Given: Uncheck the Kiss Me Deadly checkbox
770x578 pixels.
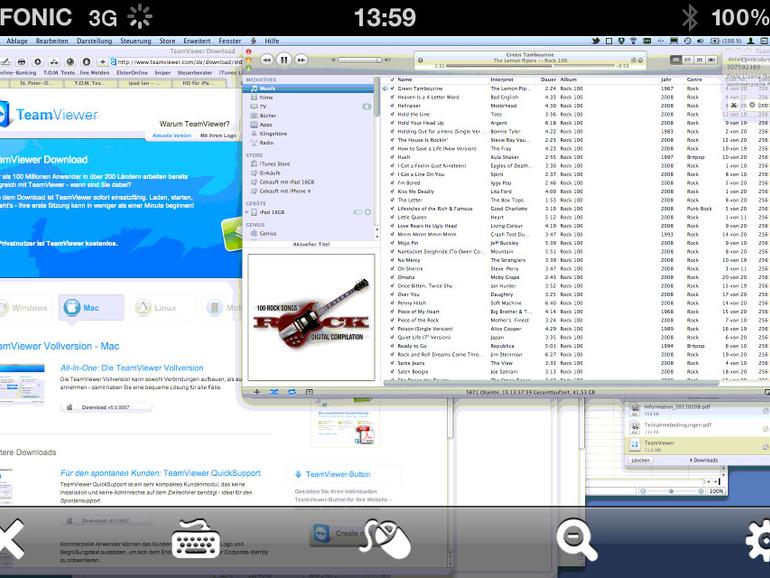Looking at the screenshot, I should point(392,192).
